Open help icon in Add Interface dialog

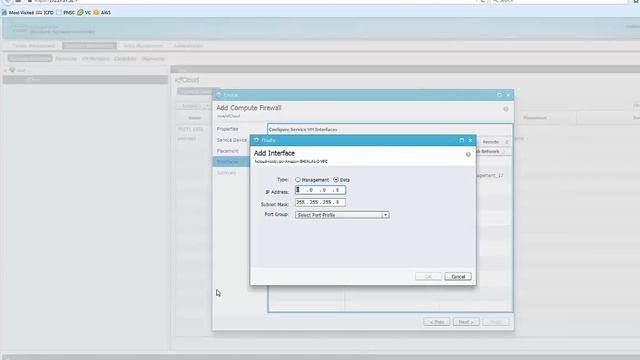[x=468, y=154]
